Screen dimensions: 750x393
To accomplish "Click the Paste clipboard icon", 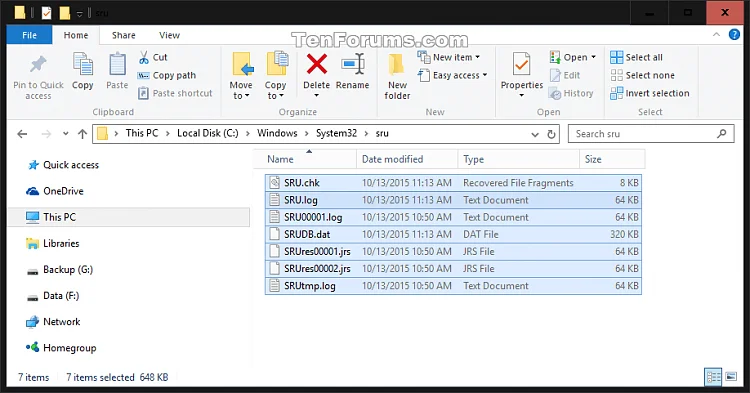I will (x=117, y=64).
